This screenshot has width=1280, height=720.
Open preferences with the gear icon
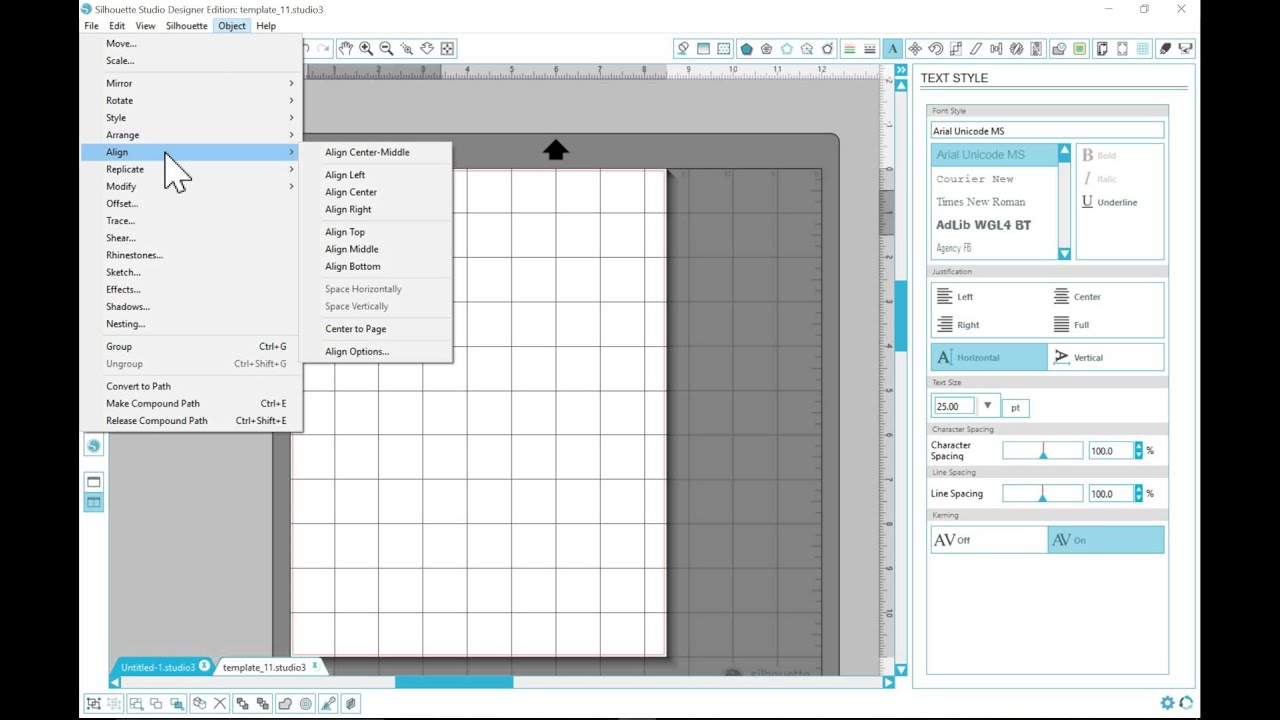pos(1167,703)
